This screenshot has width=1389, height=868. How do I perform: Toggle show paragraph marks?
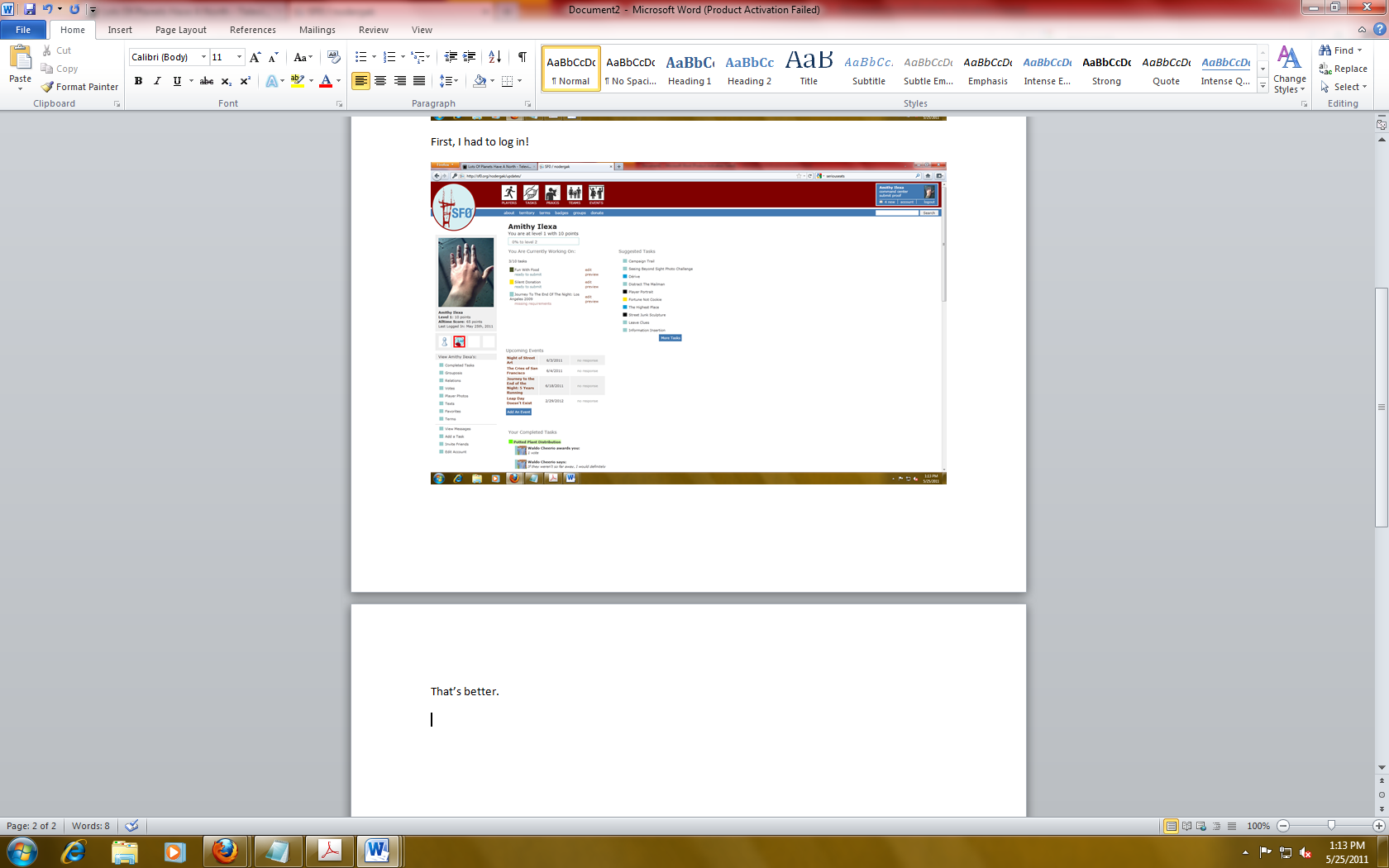pyautogui.click(x=522, y=57)
